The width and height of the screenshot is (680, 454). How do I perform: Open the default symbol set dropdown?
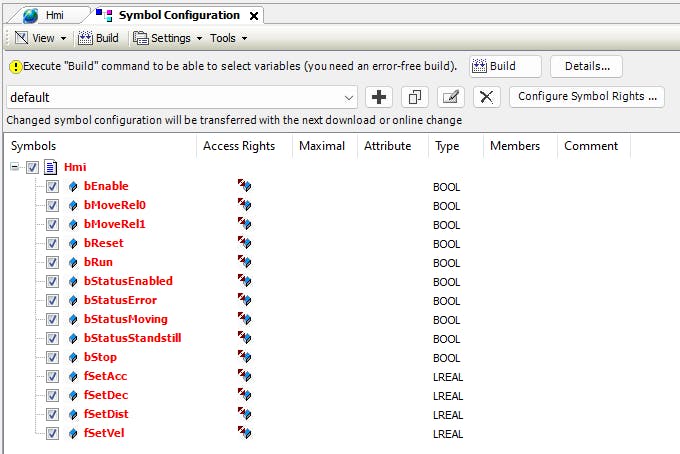pos(348,97)
